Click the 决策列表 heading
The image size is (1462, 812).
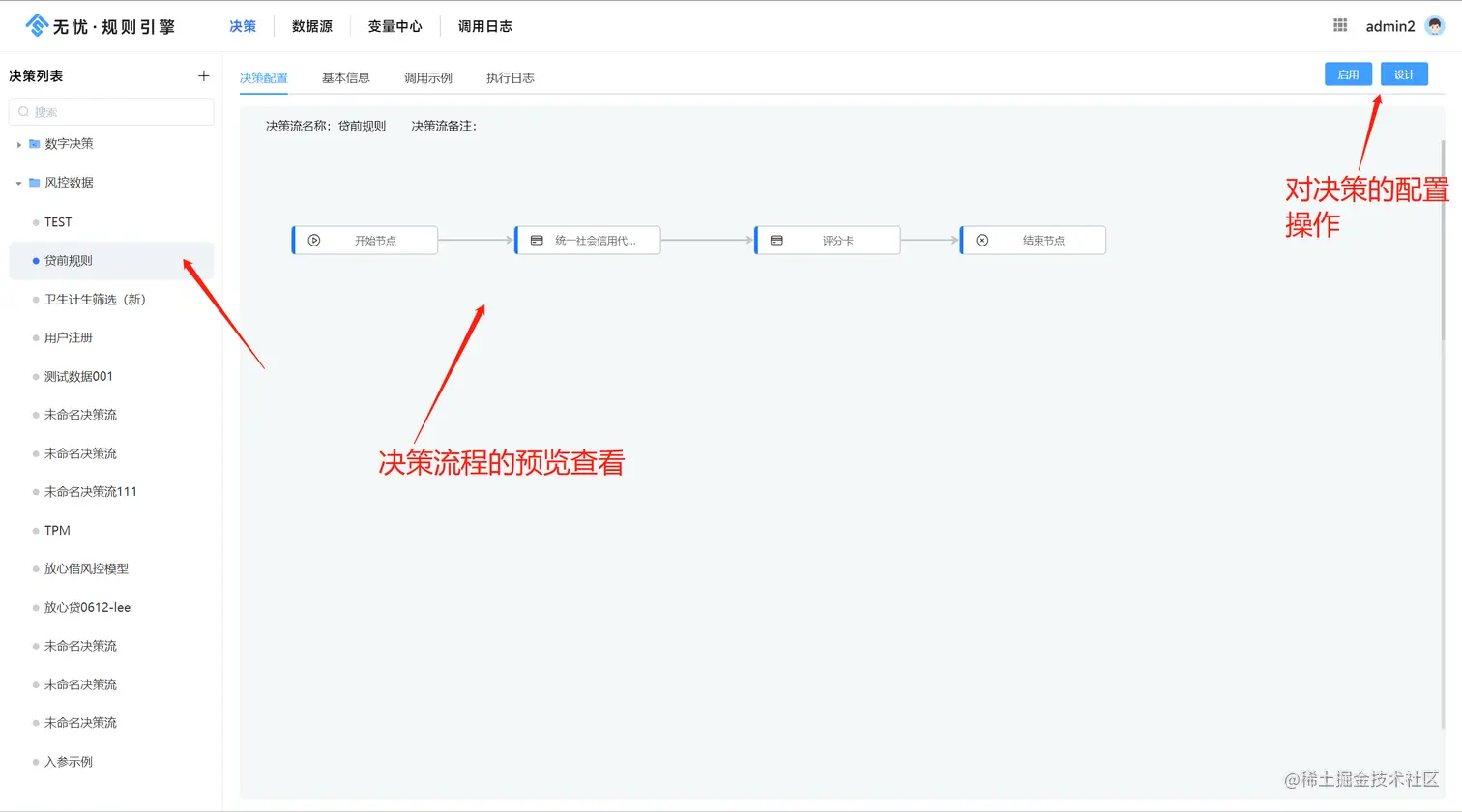click(x=36, y=75)
